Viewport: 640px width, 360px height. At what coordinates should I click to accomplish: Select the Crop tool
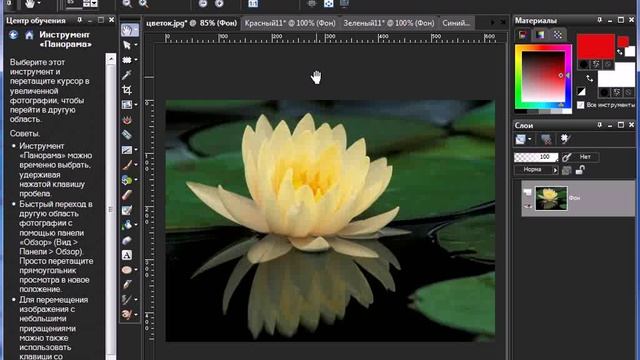coord(127,90)
